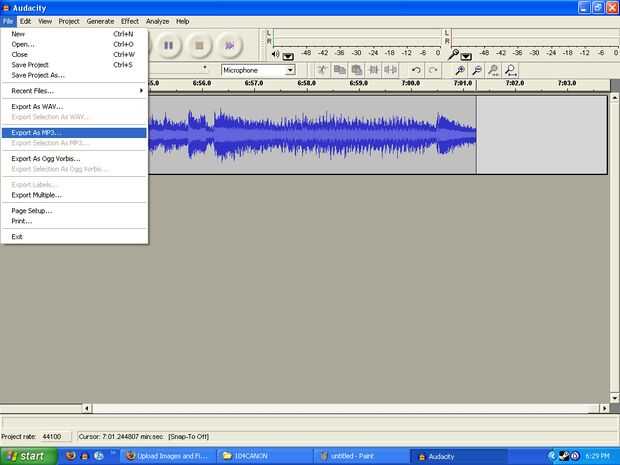This screenshot has height=465, width=620.
Task: Click the Zoom In magnifier icon
Action: (x=459, y=70)
